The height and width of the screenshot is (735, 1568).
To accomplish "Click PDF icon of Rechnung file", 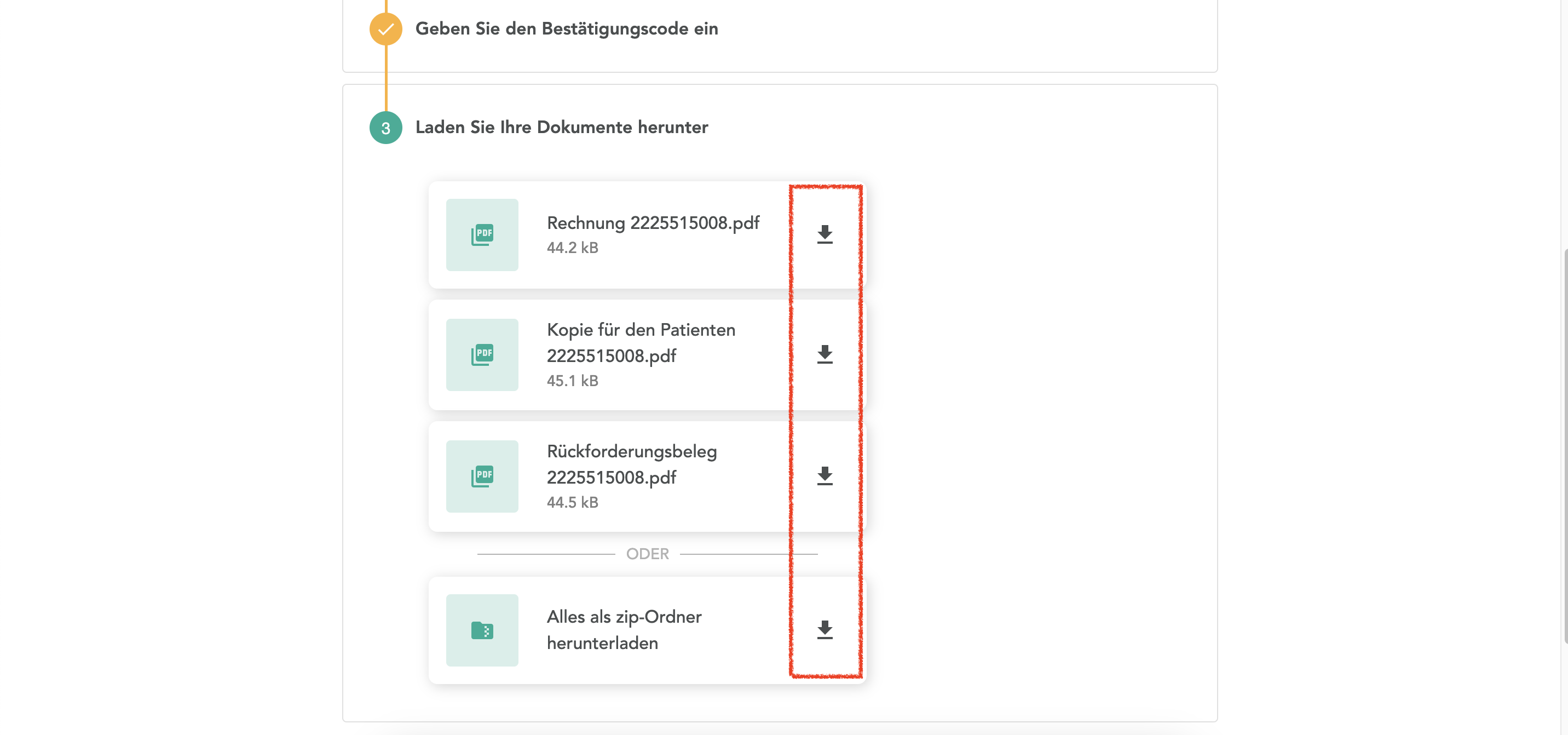I will [482, 234].
